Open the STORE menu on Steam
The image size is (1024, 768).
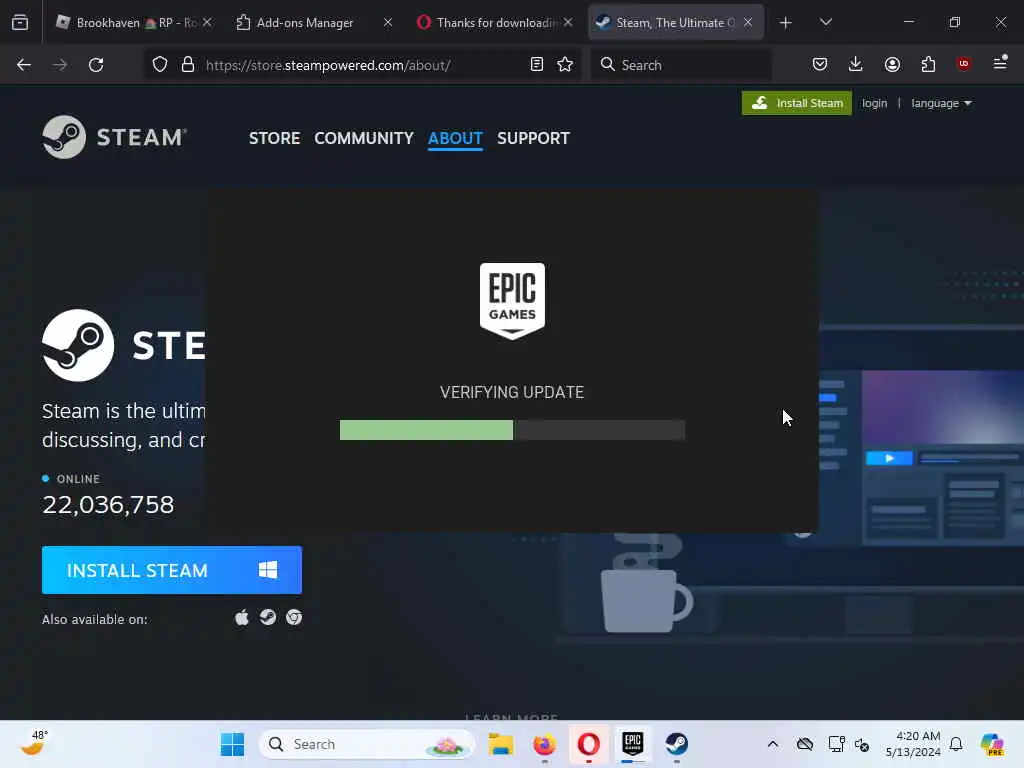[x=274, y=138]
